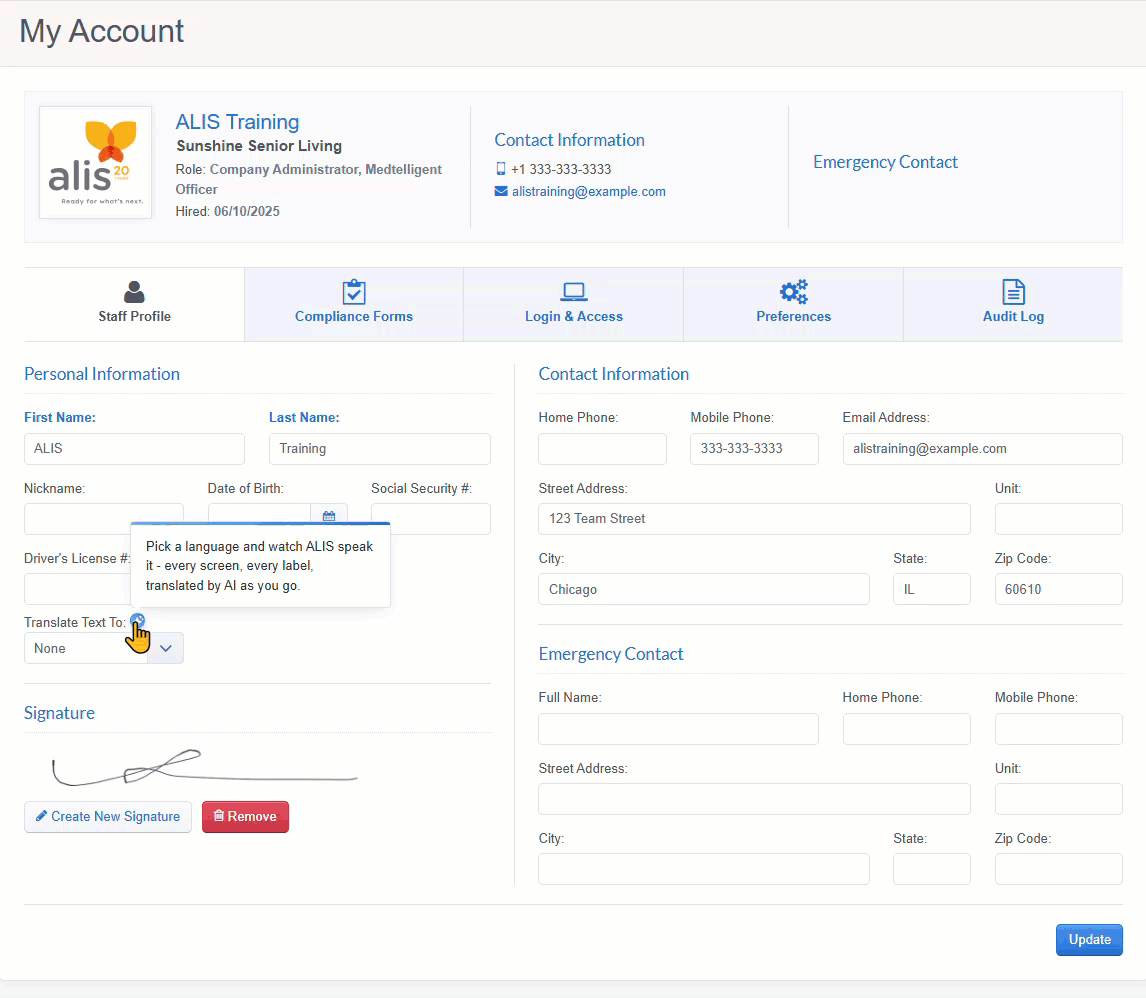The width and height of the screenshot is (1146, 998).
Task: Open the Compliance Forms tab
Action: click(354, 305)
